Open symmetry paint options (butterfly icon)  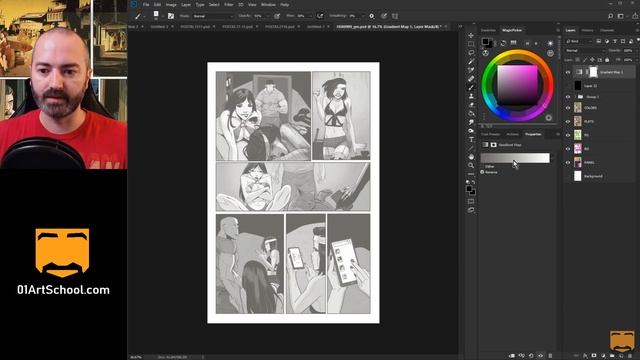[395, 16]
